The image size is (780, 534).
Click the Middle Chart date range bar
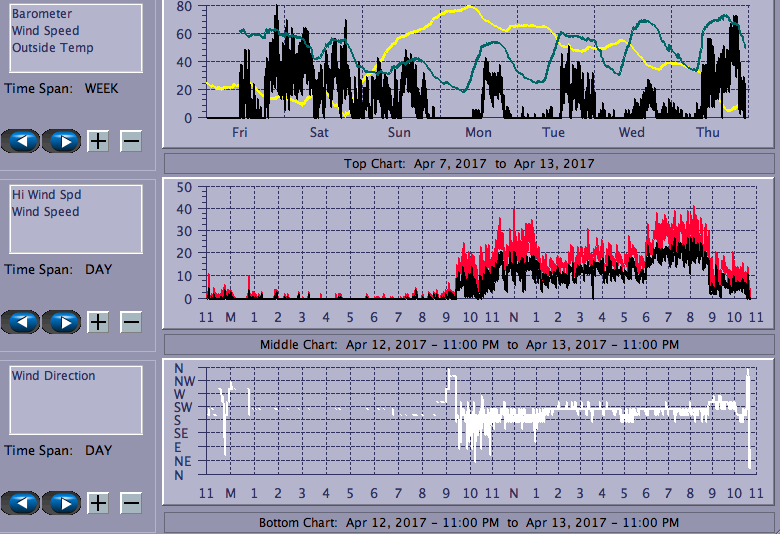coord(468,344)
